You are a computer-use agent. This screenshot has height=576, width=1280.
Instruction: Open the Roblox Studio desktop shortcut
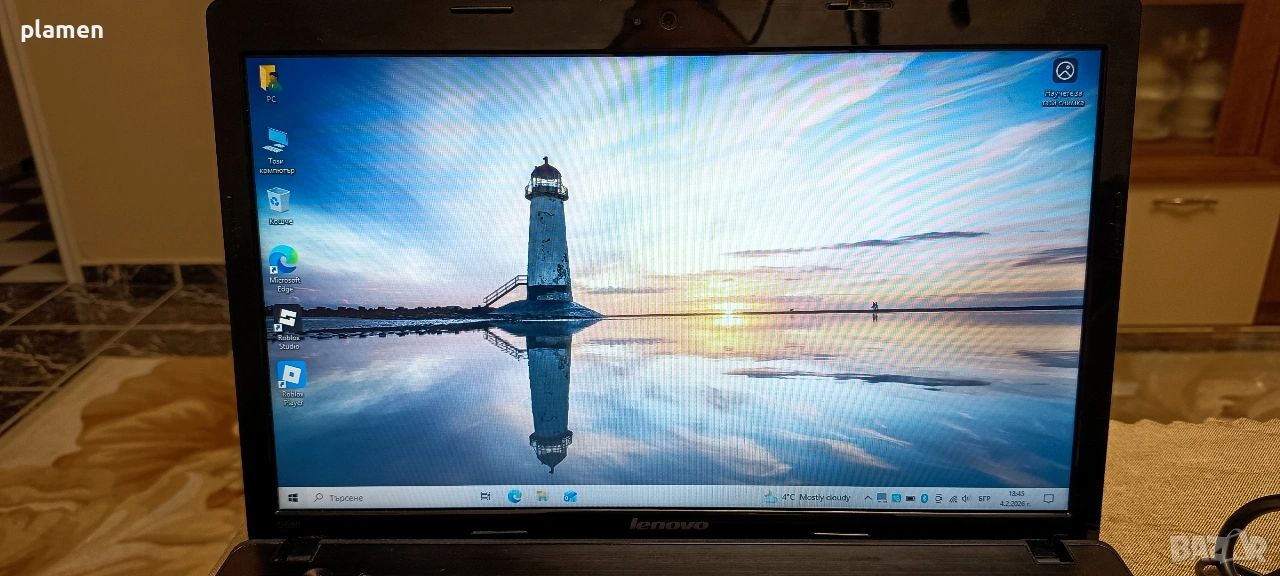pyautogui.click(x=287, y=319)
